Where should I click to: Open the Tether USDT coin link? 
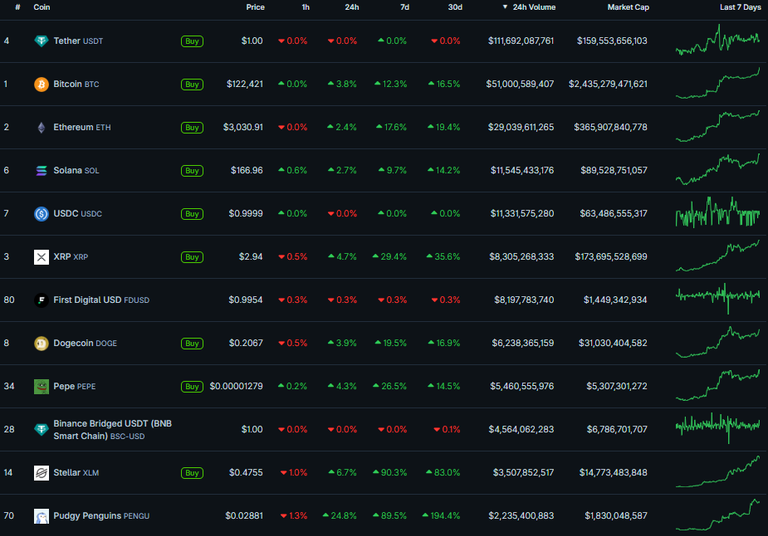coord(78,41)
